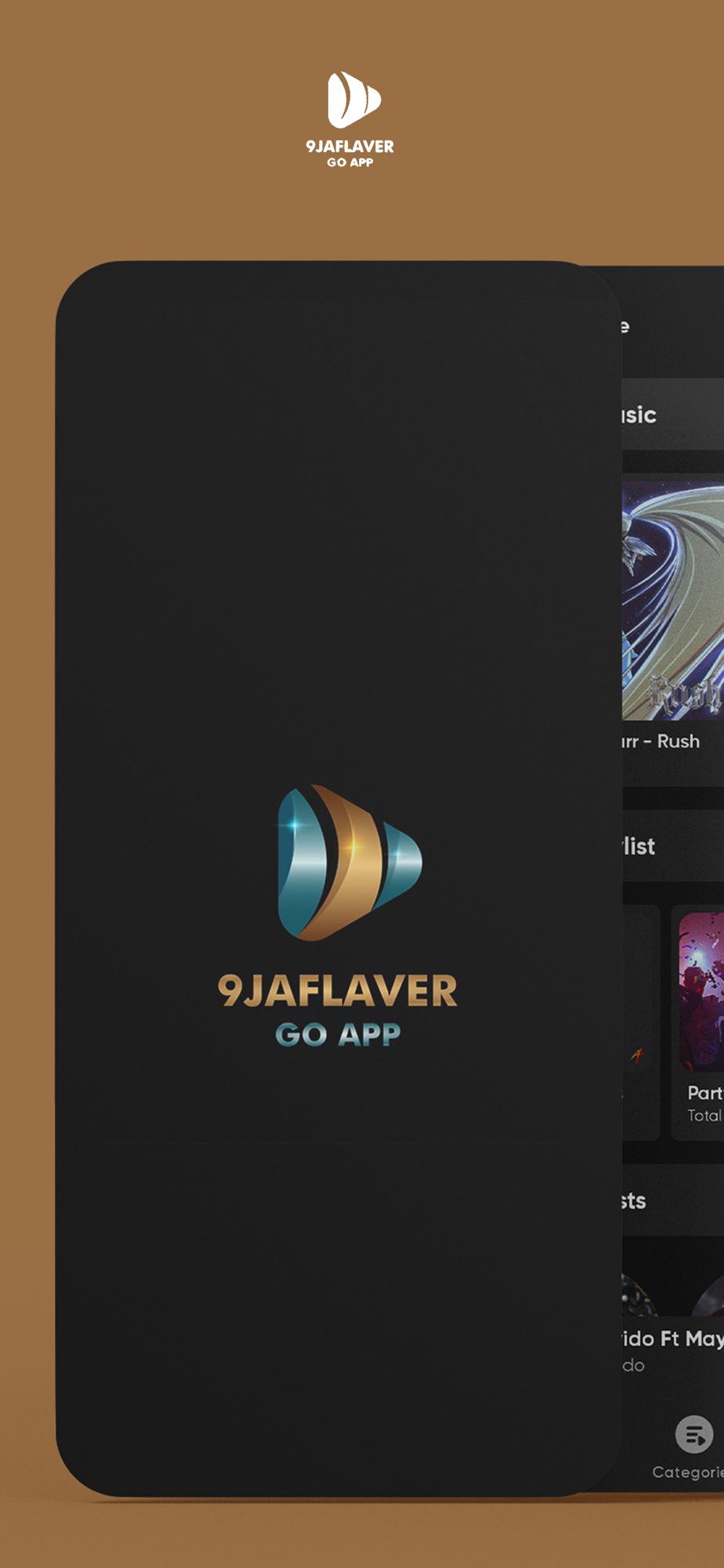The height and width of the screenshot is (1568, 724).
Task: Tap the artist subtitle under track title
Action: pos(633,1366)
